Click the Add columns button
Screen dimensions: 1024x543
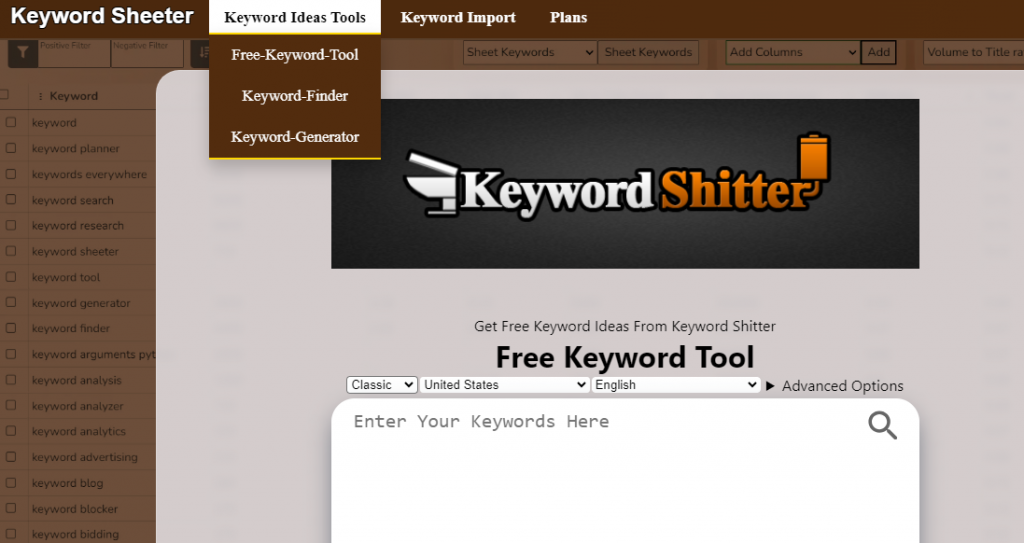click(878, 52)
